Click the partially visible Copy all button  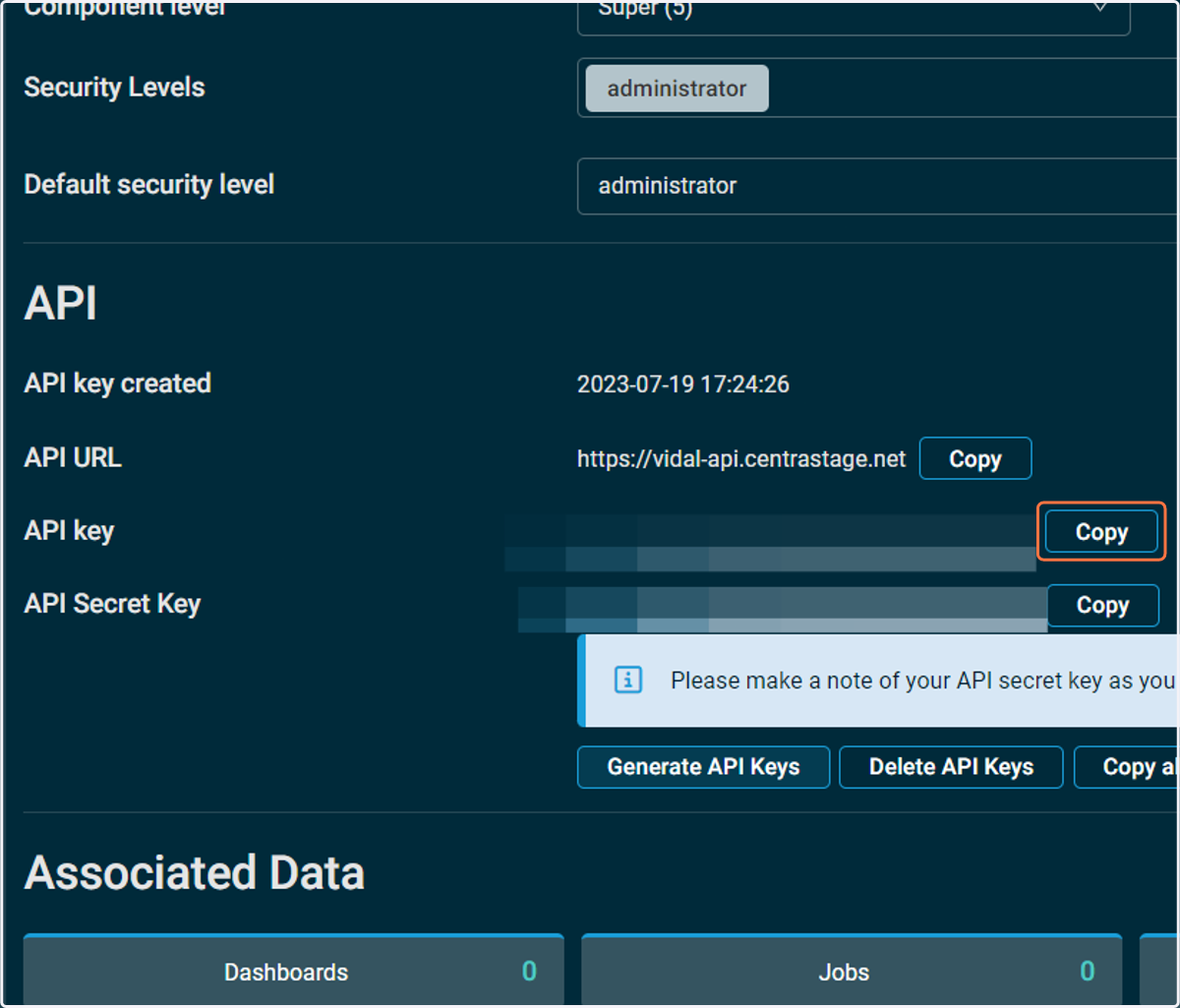pos(1127,767)
